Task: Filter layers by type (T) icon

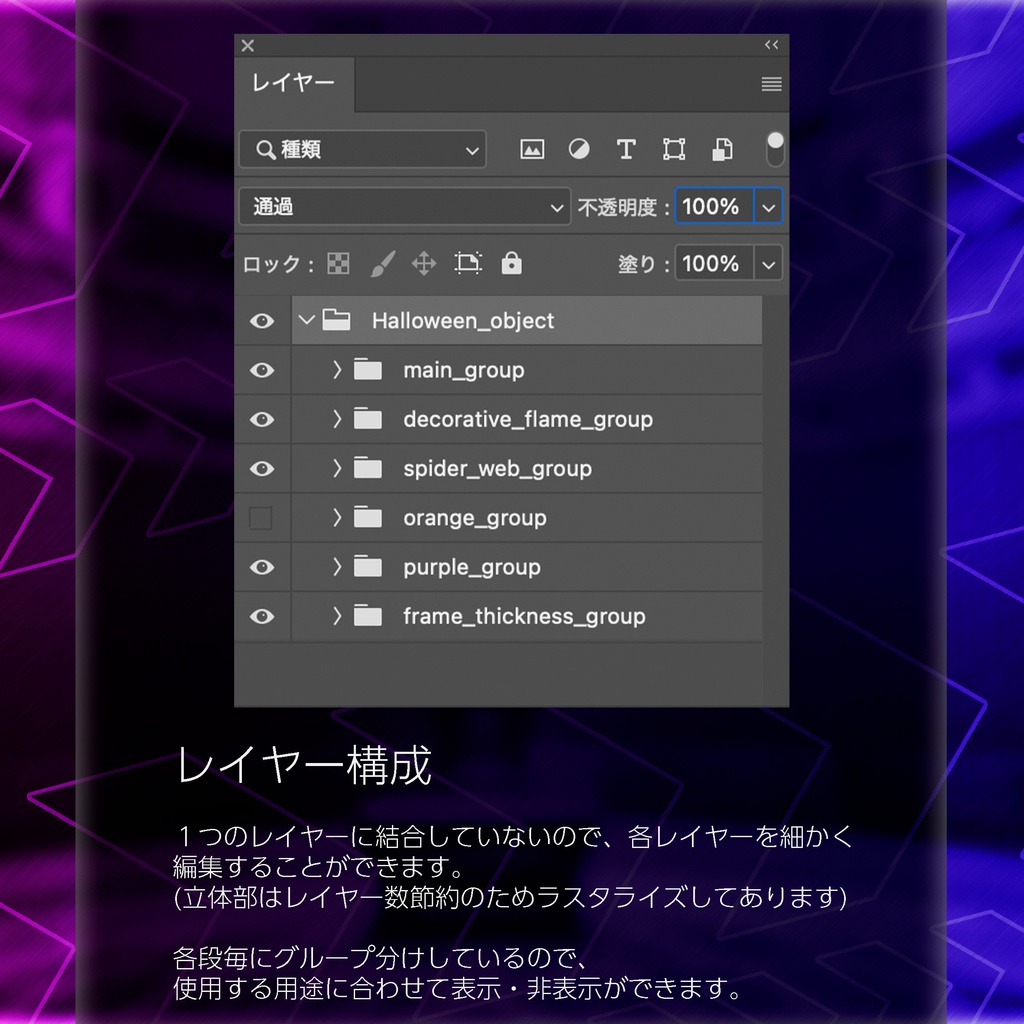Action: click(x=626, y=150)
